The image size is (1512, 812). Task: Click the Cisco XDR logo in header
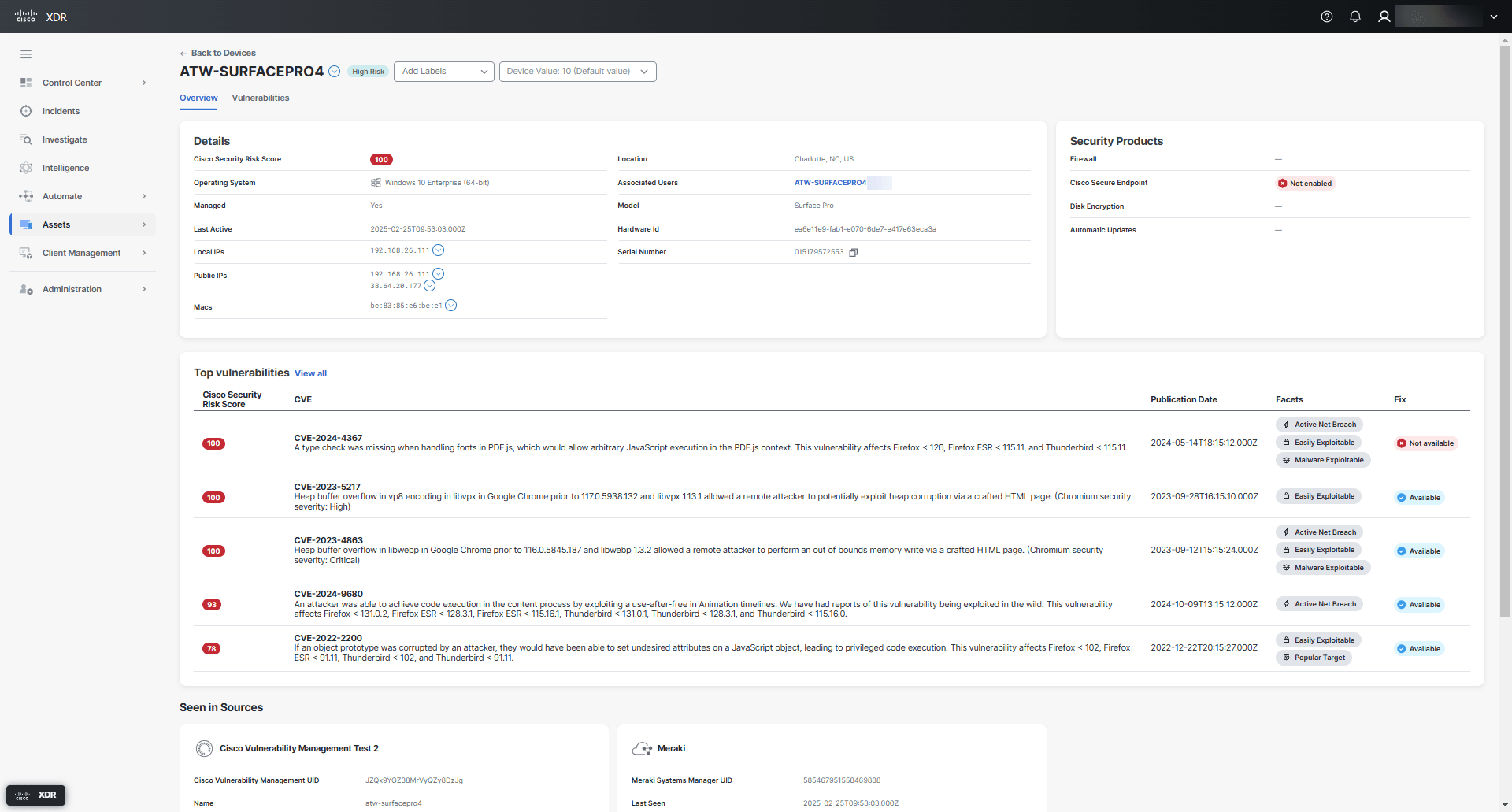[x=41, y=17]
